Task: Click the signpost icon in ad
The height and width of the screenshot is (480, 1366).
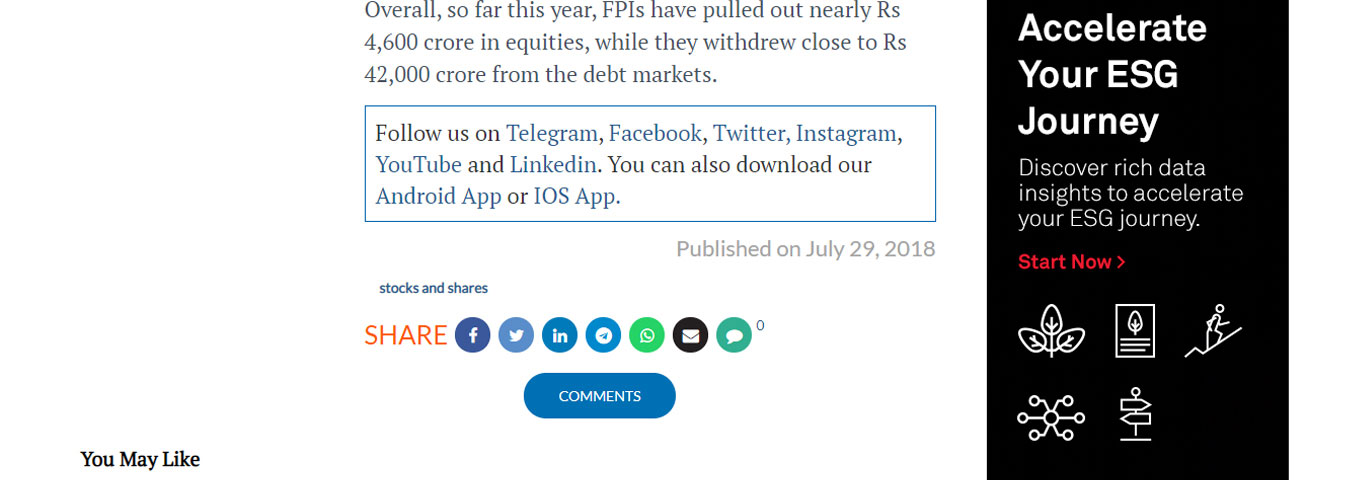Action: (x=1135, y=414)
